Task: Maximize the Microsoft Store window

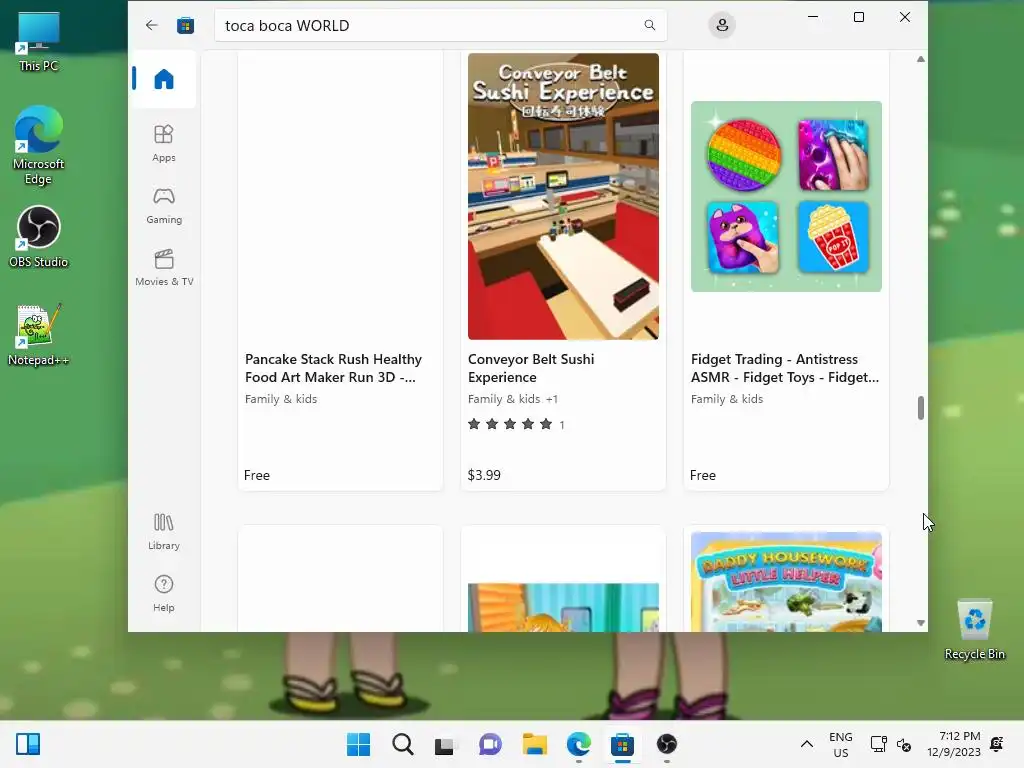Action: (859, 17)
